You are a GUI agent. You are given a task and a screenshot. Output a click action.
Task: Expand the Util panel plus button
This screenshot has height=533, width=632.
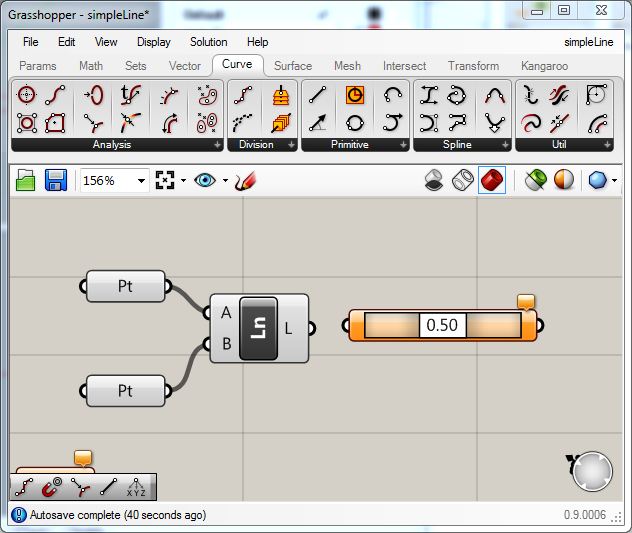[607, 144]
